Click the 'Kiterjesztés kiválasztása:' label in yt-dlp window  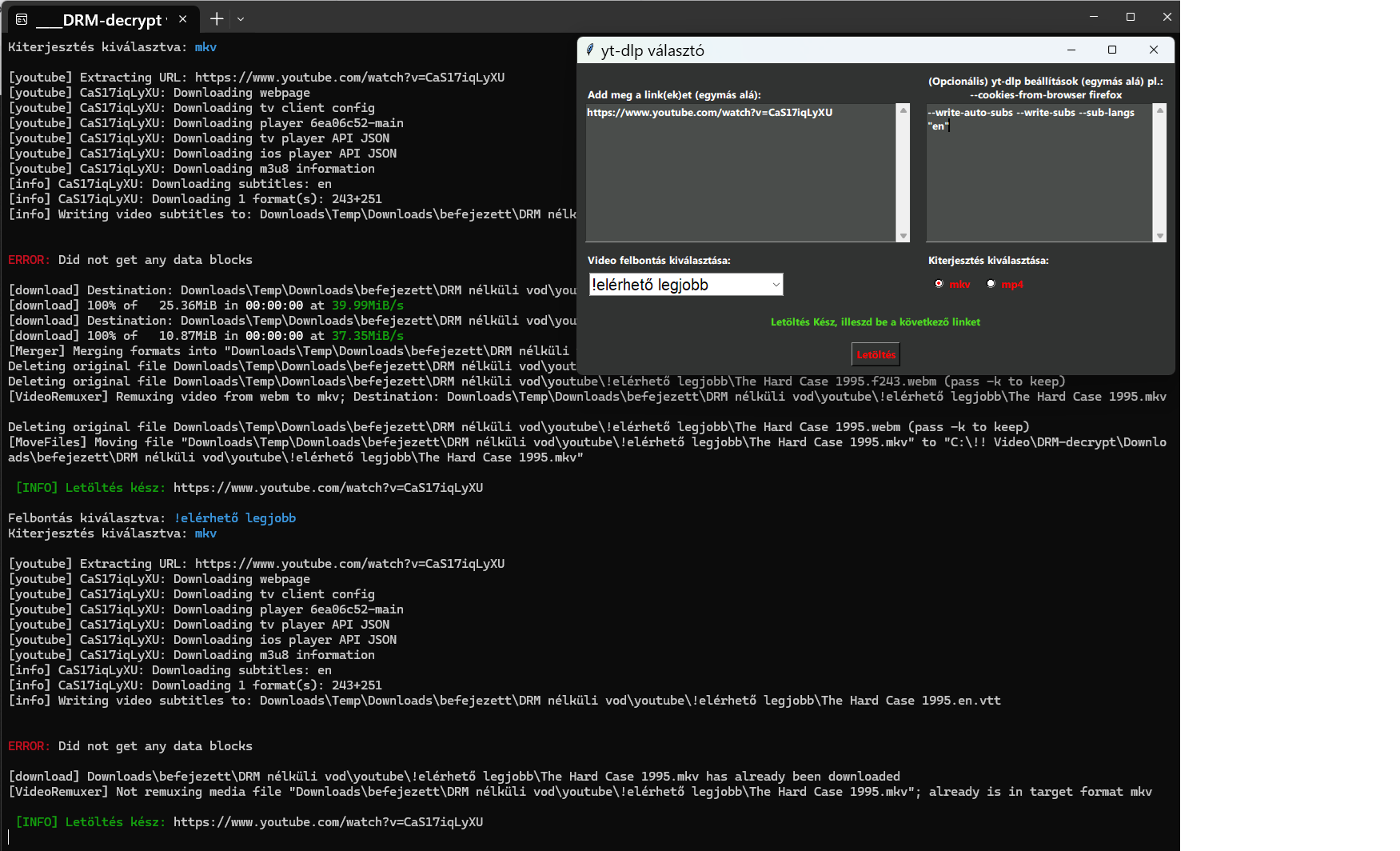click(x=988, y=261)
